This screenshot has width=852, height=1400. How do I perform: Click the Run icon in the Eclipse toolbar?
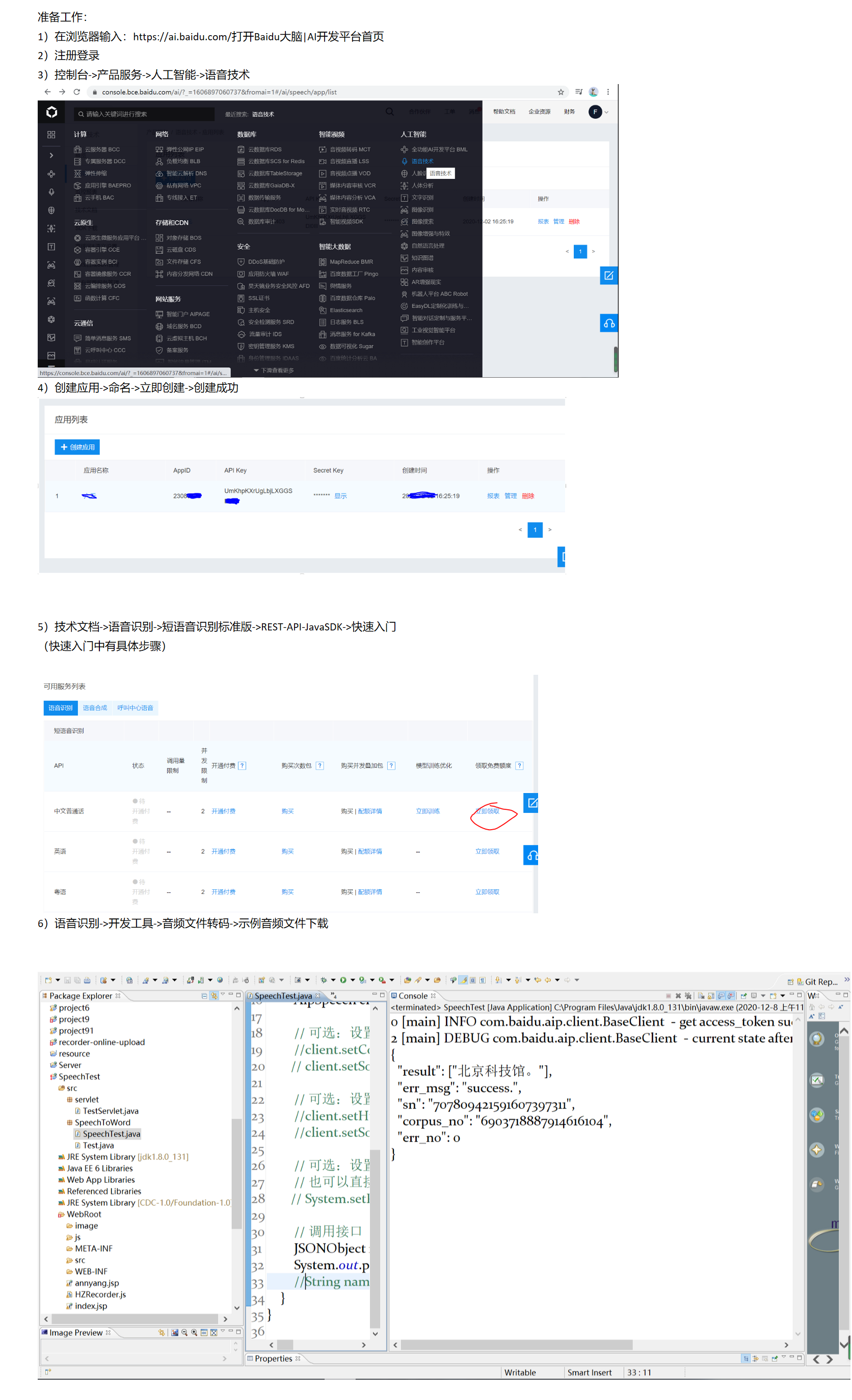tap(343, 981)
